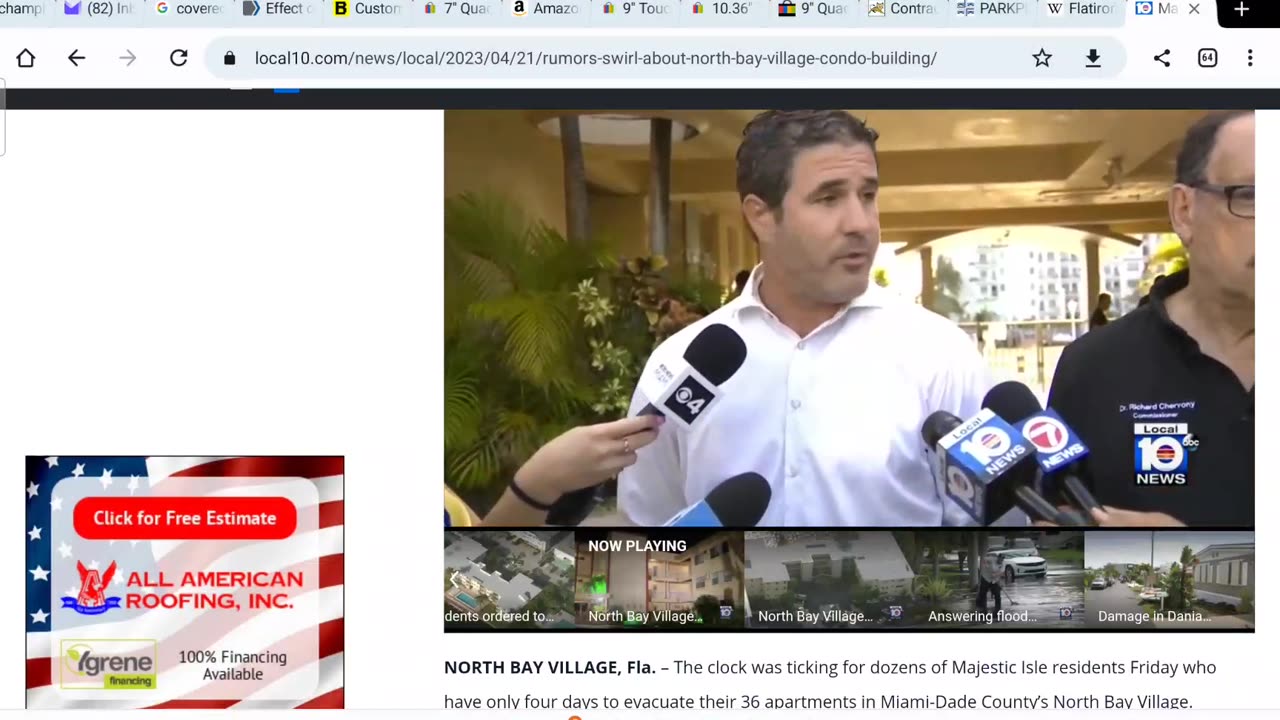Screen dimensions: 1280x720
Task: Switch to the 'Effect' tab
Action: tap(277, 9)
